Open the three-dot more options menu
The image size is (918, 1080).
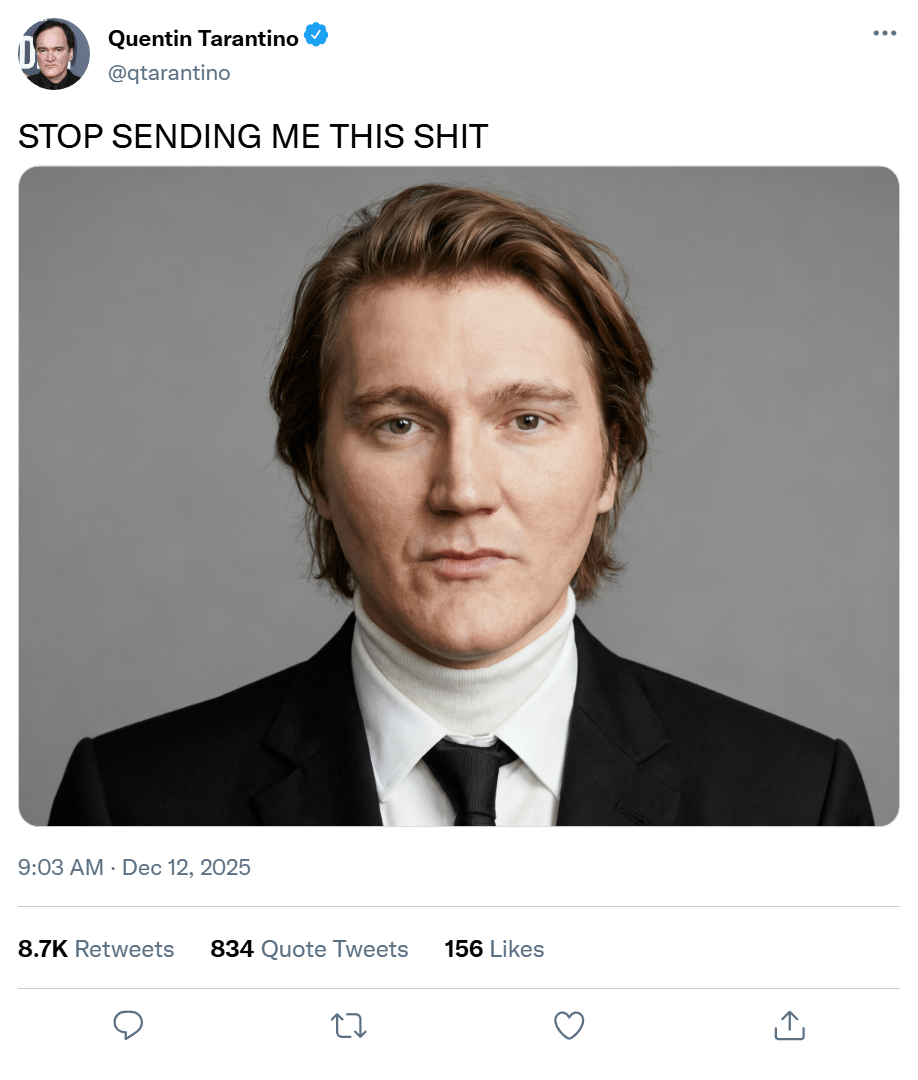coord(884,33)
